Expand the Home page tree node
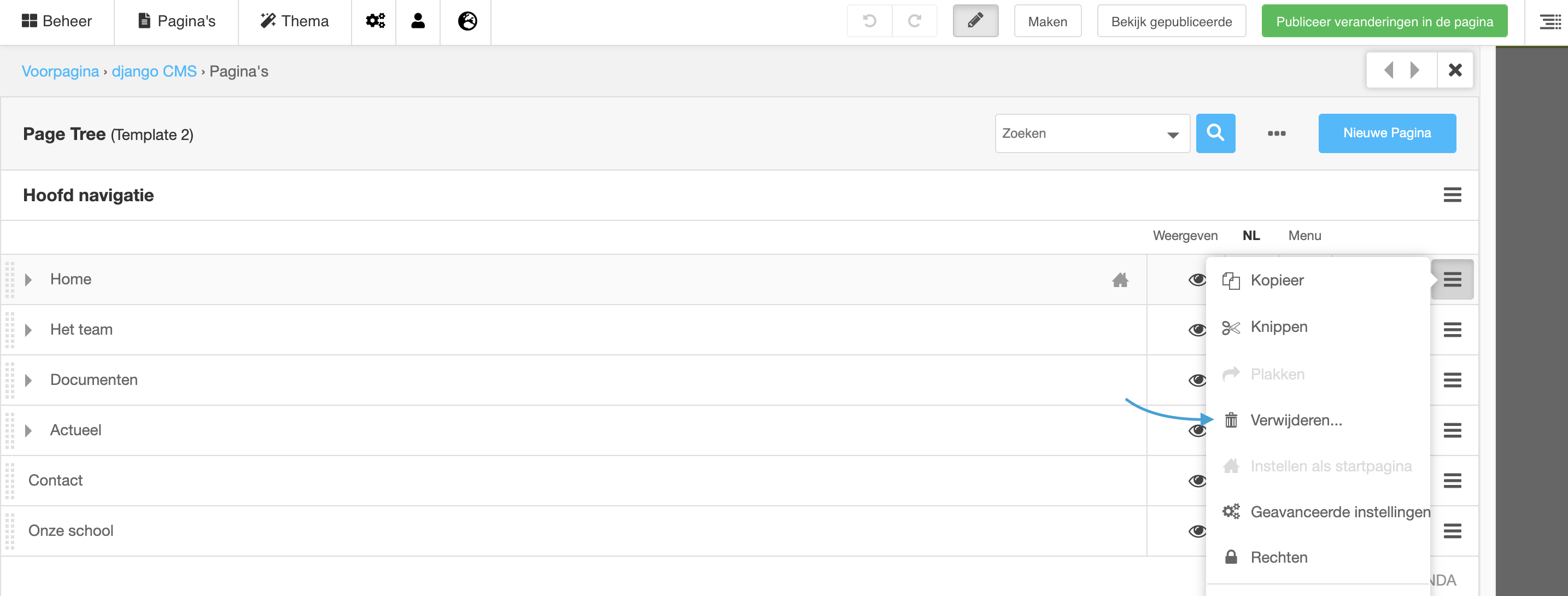This screenshot has width=1568, height=596. click(28, 279)
